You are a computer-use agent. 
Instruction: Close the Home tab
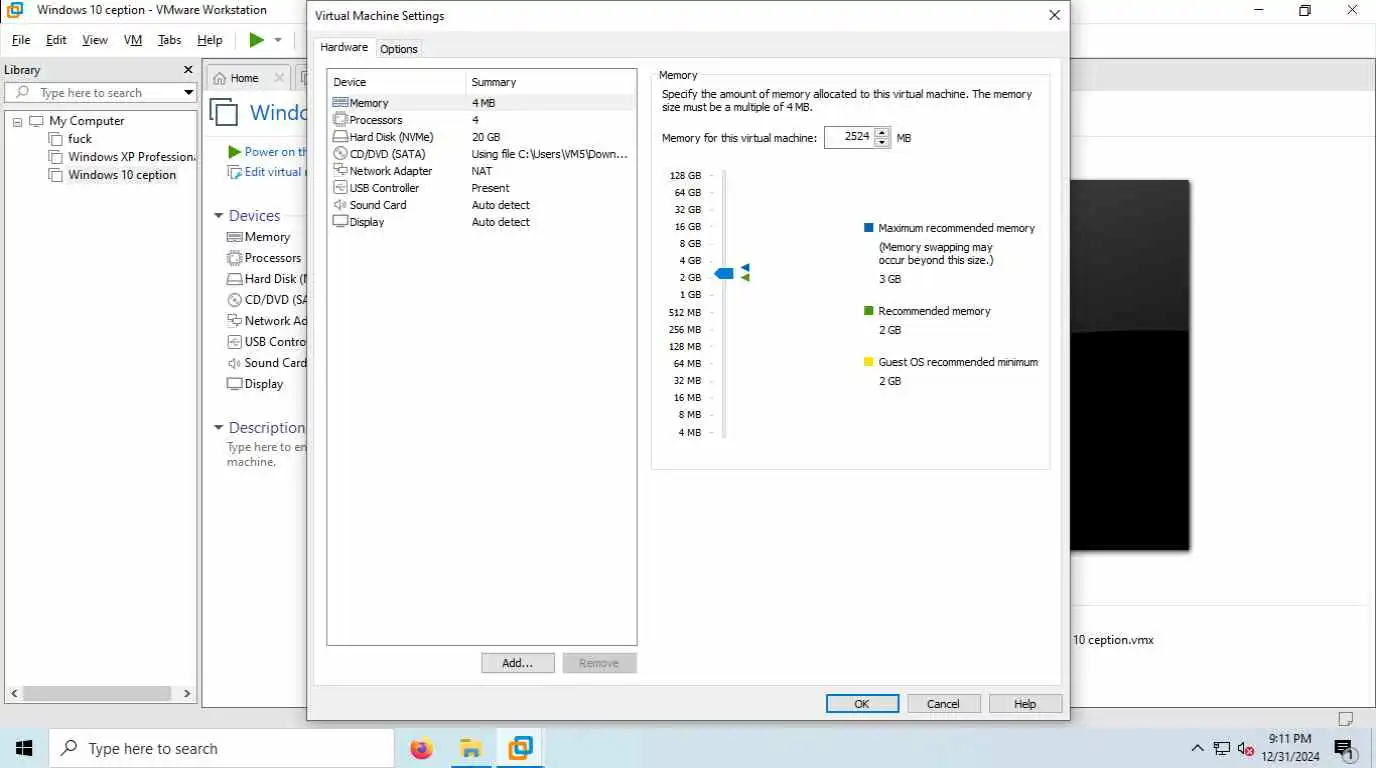278,78
